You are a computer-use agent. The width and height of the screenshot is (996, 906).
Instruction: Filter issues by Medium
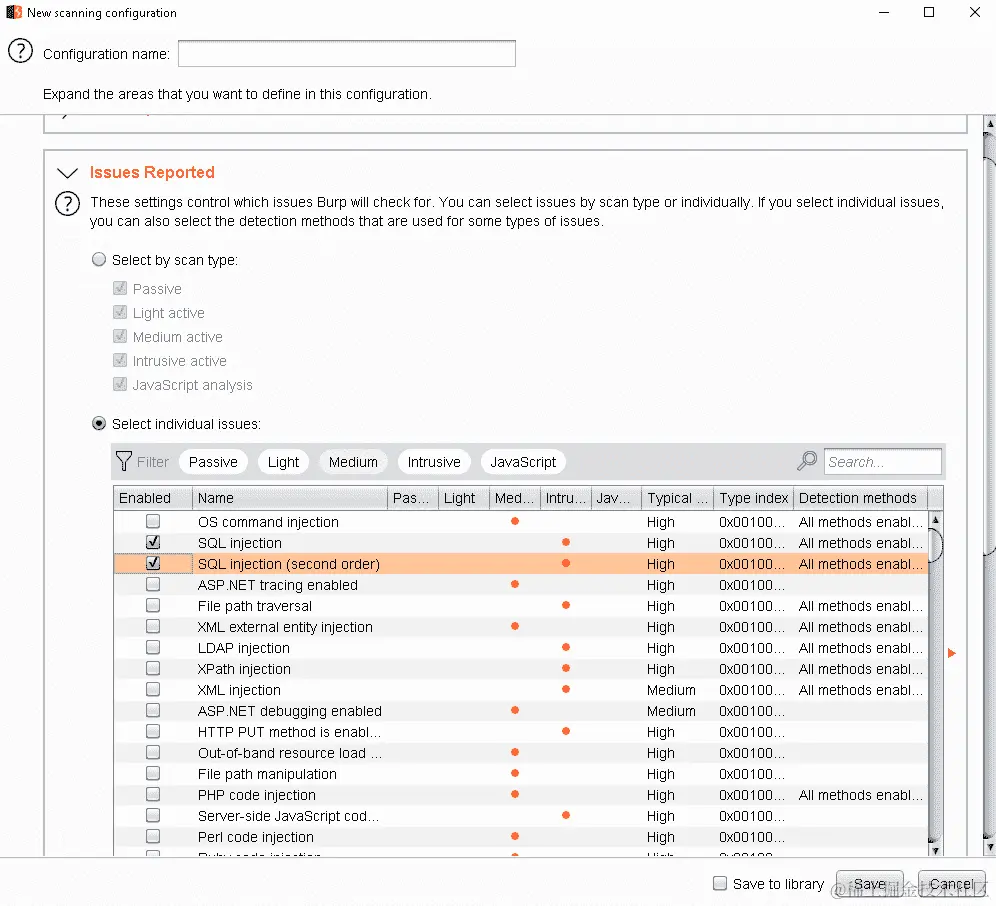[353, 462]
